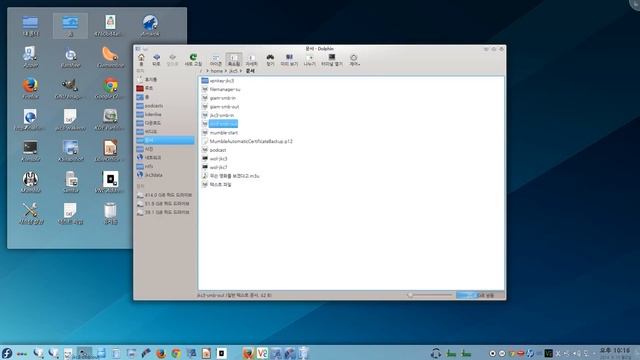Open Firefox from the desktop folder view
This screenshot has height=360, width=640.
click(30, 89)
